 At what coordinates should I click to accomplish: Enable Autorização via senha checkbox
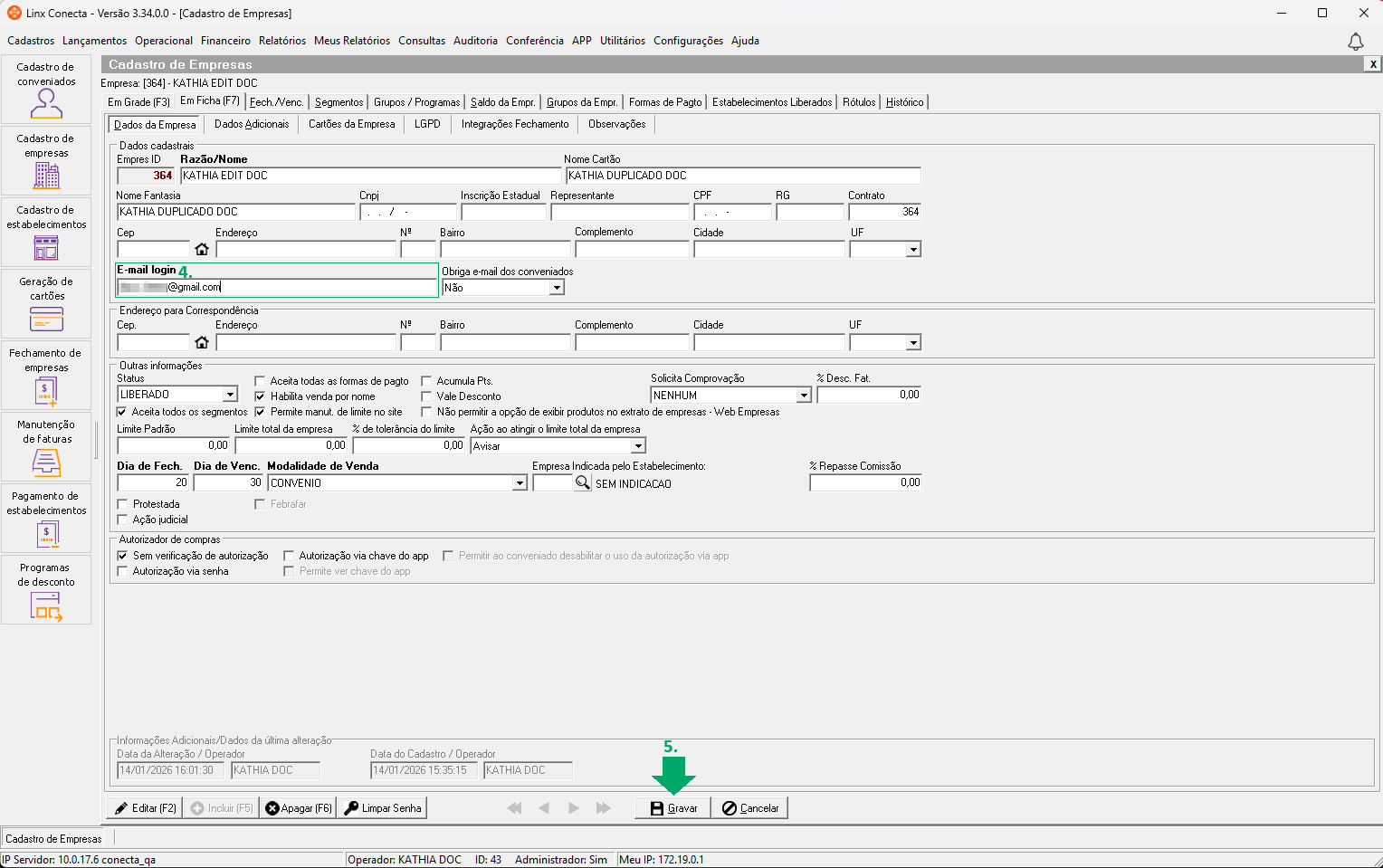click(x=123, y=571)
